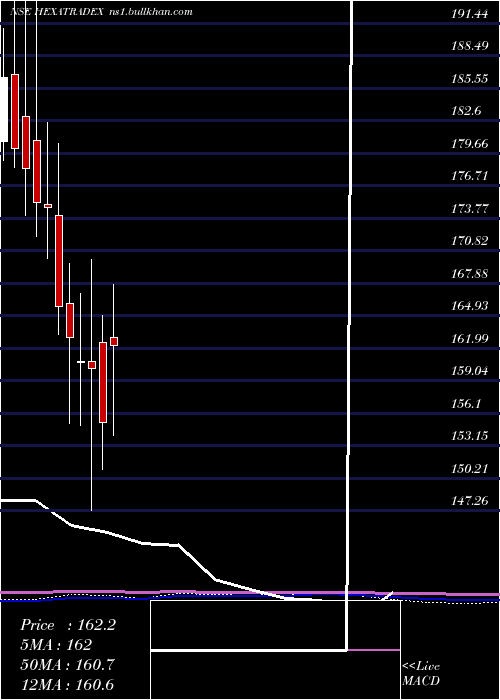Select the 156.1 price axis label
Image resolution: width=500 pixels, height=700 pixels.
pyautogui.click(x=466, y=404)
